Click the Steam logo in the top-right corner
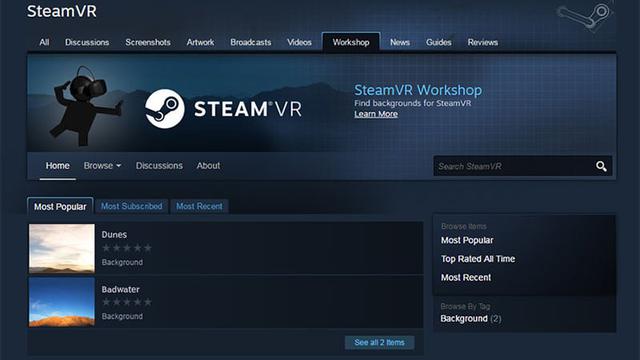The image size is (640, 360). click(x=584, y=16)
